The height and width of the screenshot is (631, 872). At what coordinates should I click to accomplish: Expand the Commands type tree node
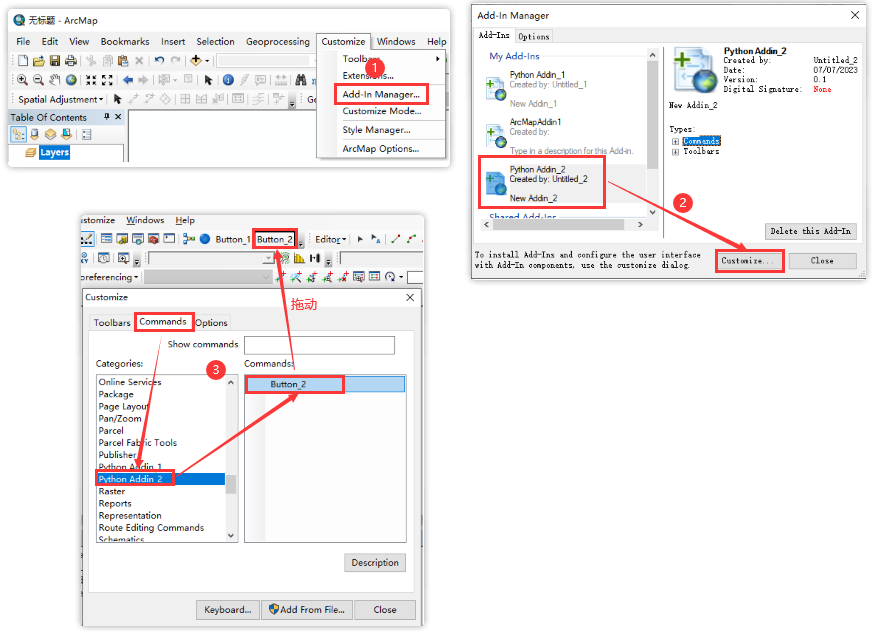675,141
